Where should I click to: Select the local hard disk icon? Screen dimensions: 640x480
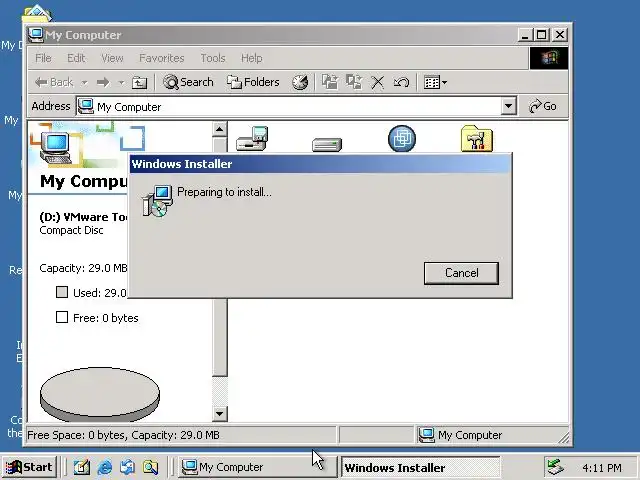point(327,144)
